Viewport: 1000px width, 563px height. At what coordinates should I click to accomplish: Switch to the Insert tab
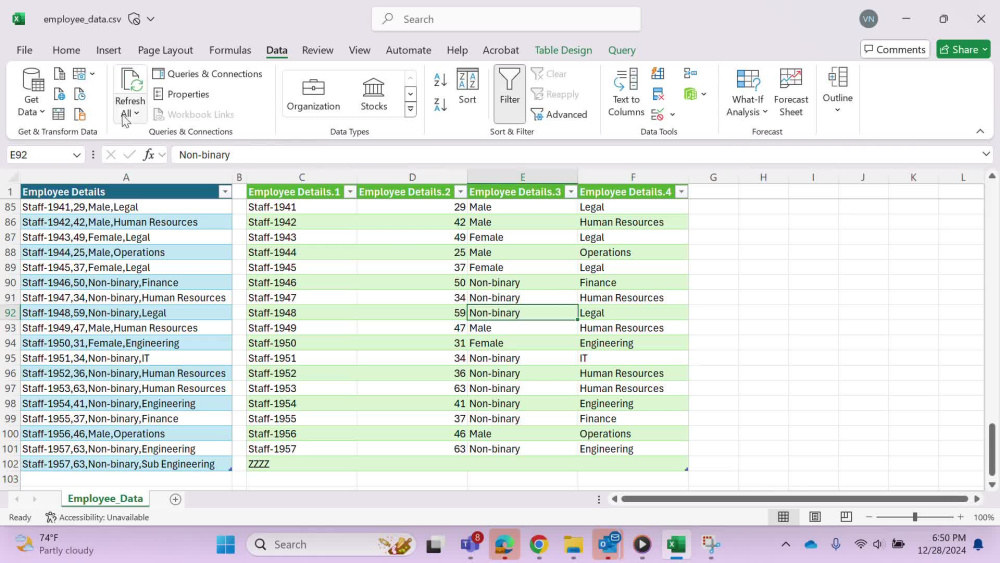[108, 50]
